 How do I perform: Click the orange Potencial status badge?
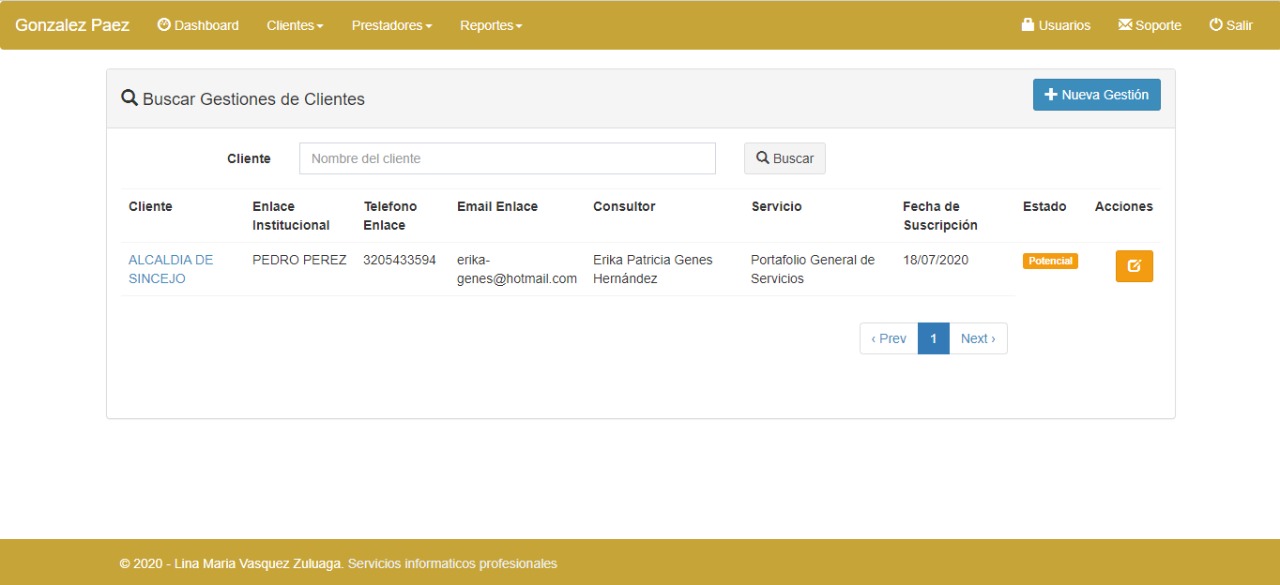pyautogui.click(x=1050, y=261)
